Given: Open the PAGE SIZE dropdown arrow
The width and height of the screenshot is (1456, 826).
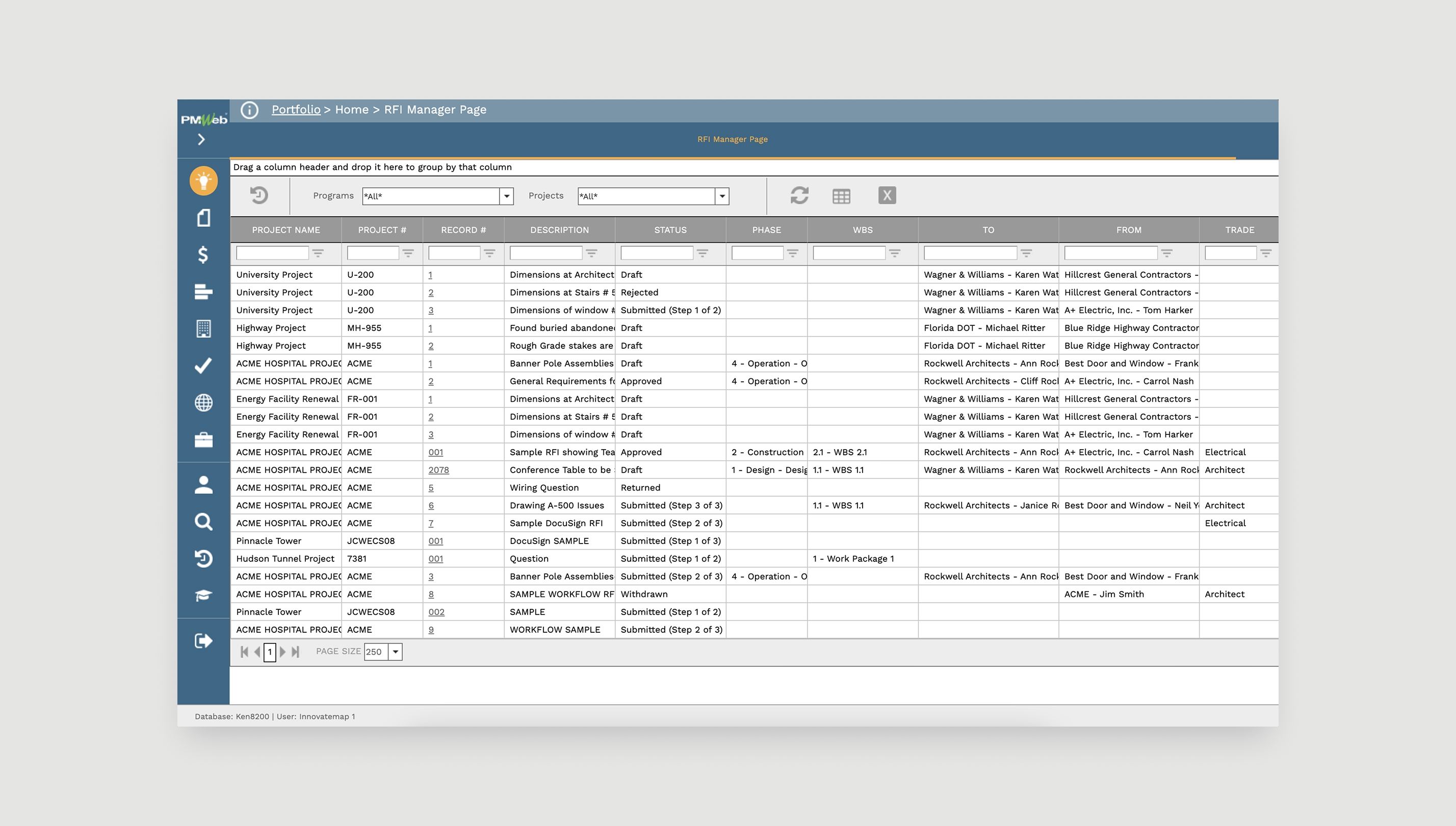Looking at the screenshot, I should (395, 652).
